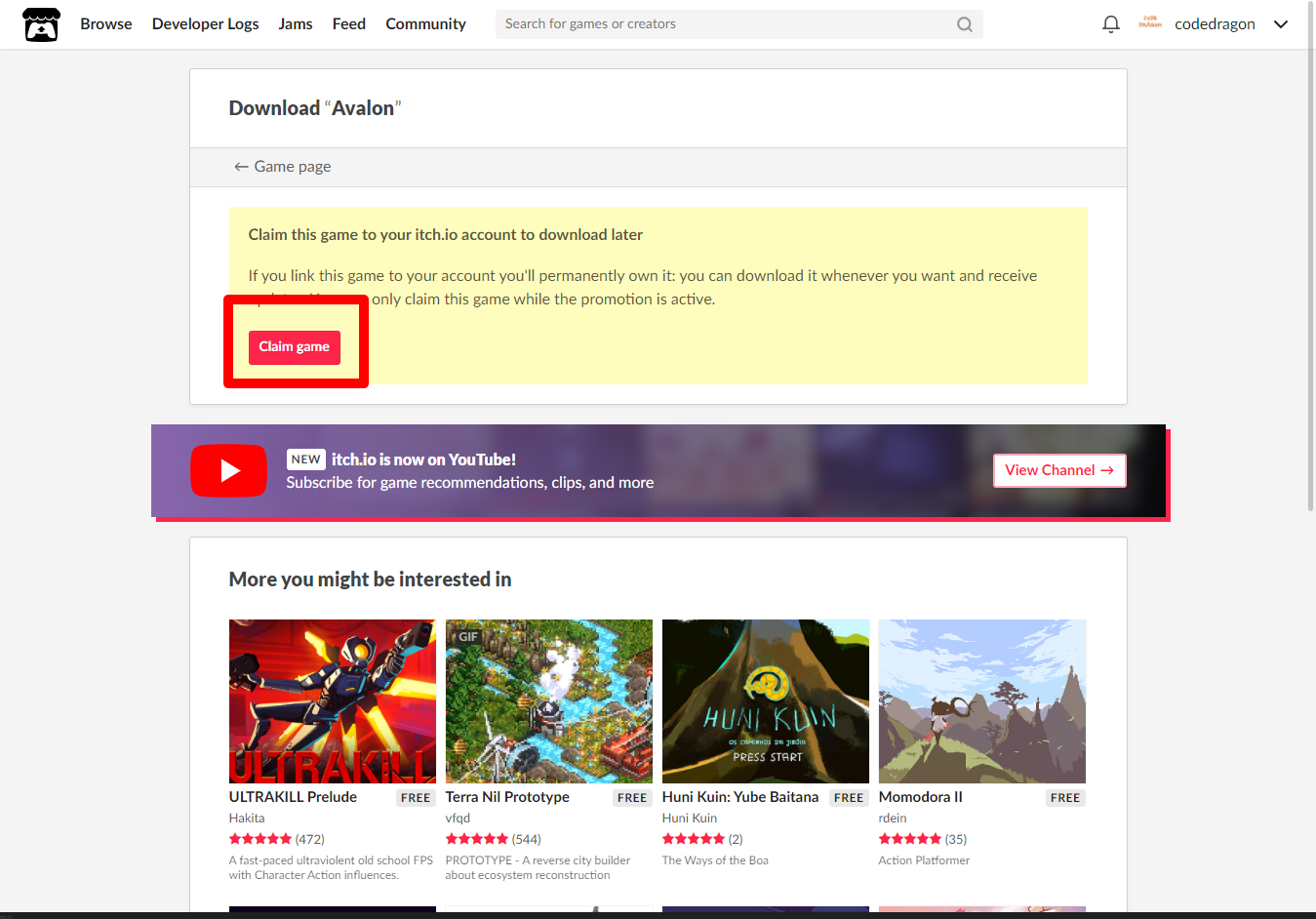Open the Community page
1316x919 pixels.
[x=425, y=24]
